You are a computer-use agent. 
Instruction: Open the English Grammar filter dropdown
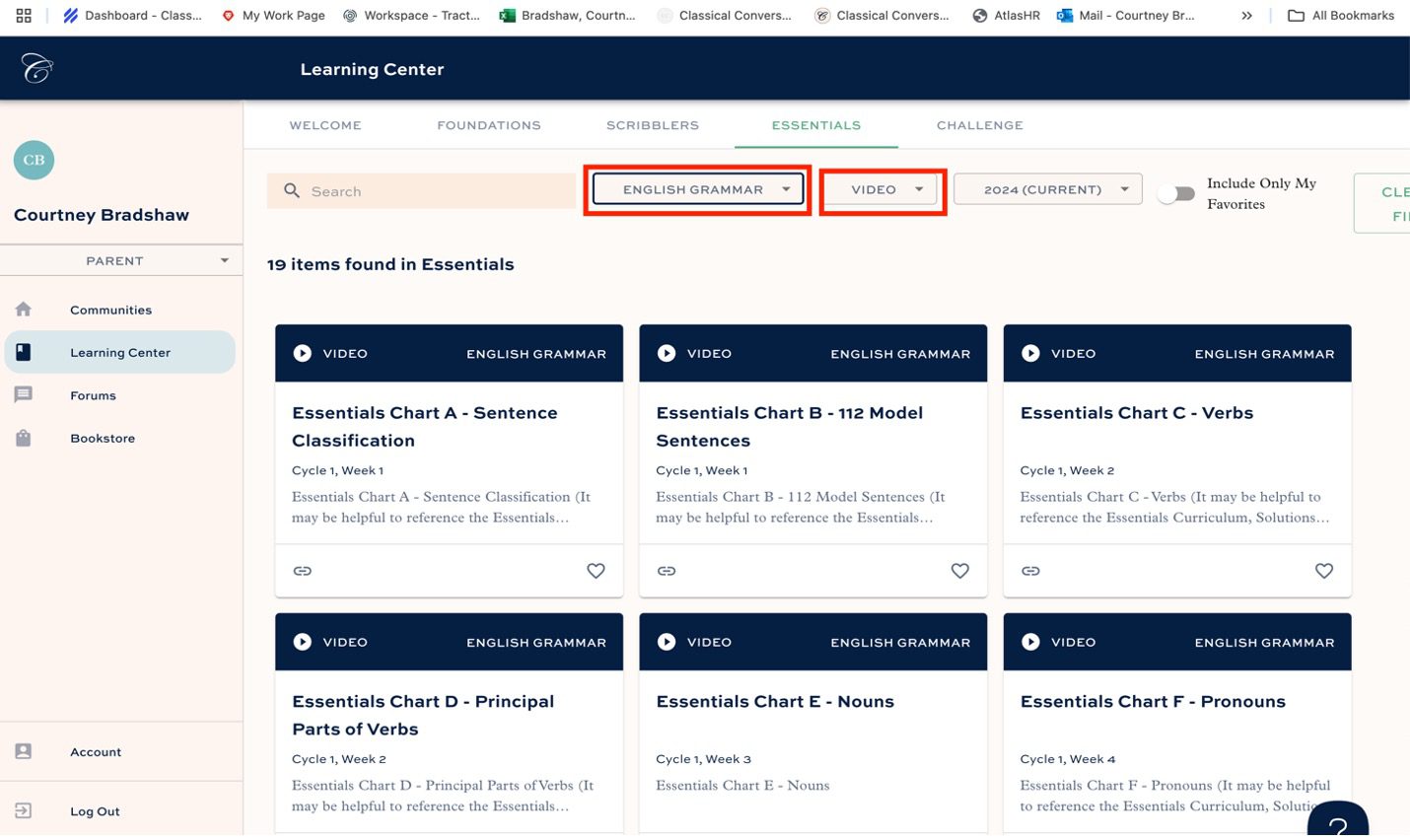[697, 188]
